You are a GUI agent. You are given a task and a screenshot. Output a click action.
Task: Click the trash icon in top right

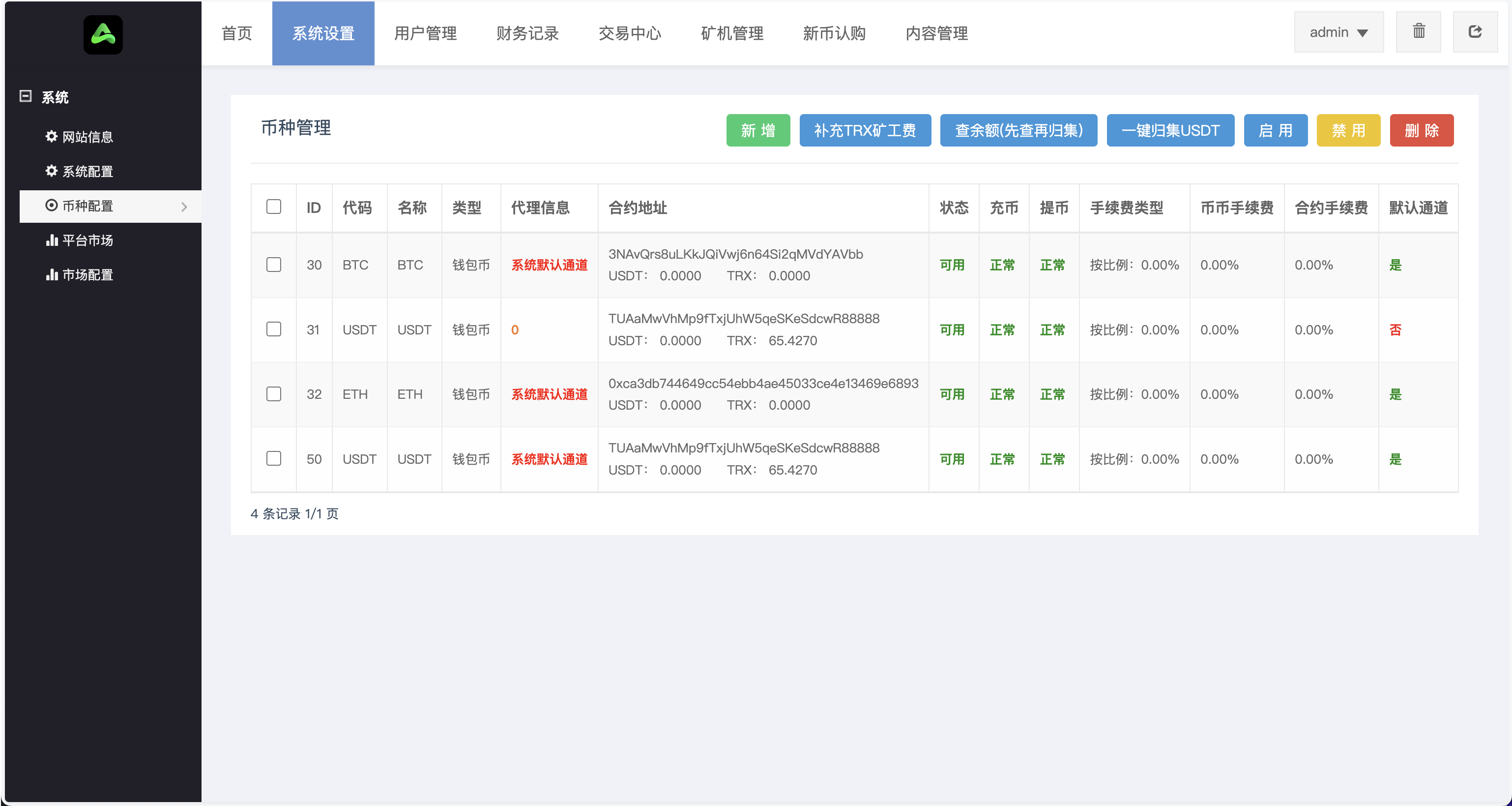point(1419,31)
